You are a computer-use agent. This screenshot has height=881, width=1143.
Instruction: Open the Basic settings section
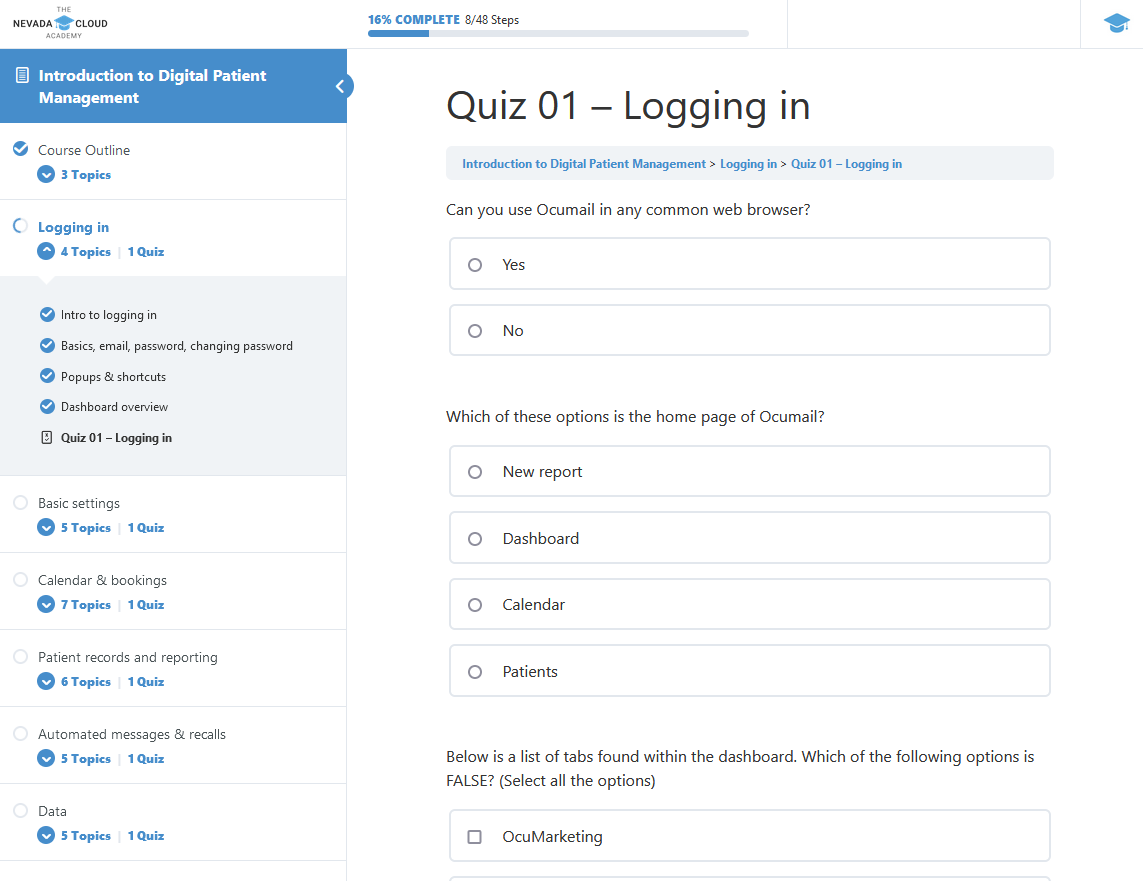pos(79,504)
